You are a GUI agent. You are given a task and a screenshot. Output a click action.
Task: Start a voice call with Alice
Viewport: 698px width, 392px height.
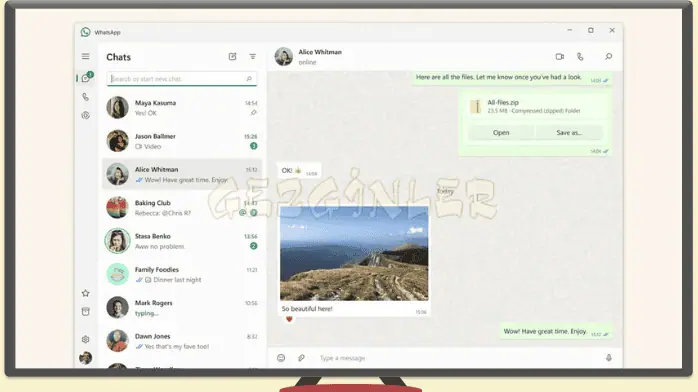580,57
